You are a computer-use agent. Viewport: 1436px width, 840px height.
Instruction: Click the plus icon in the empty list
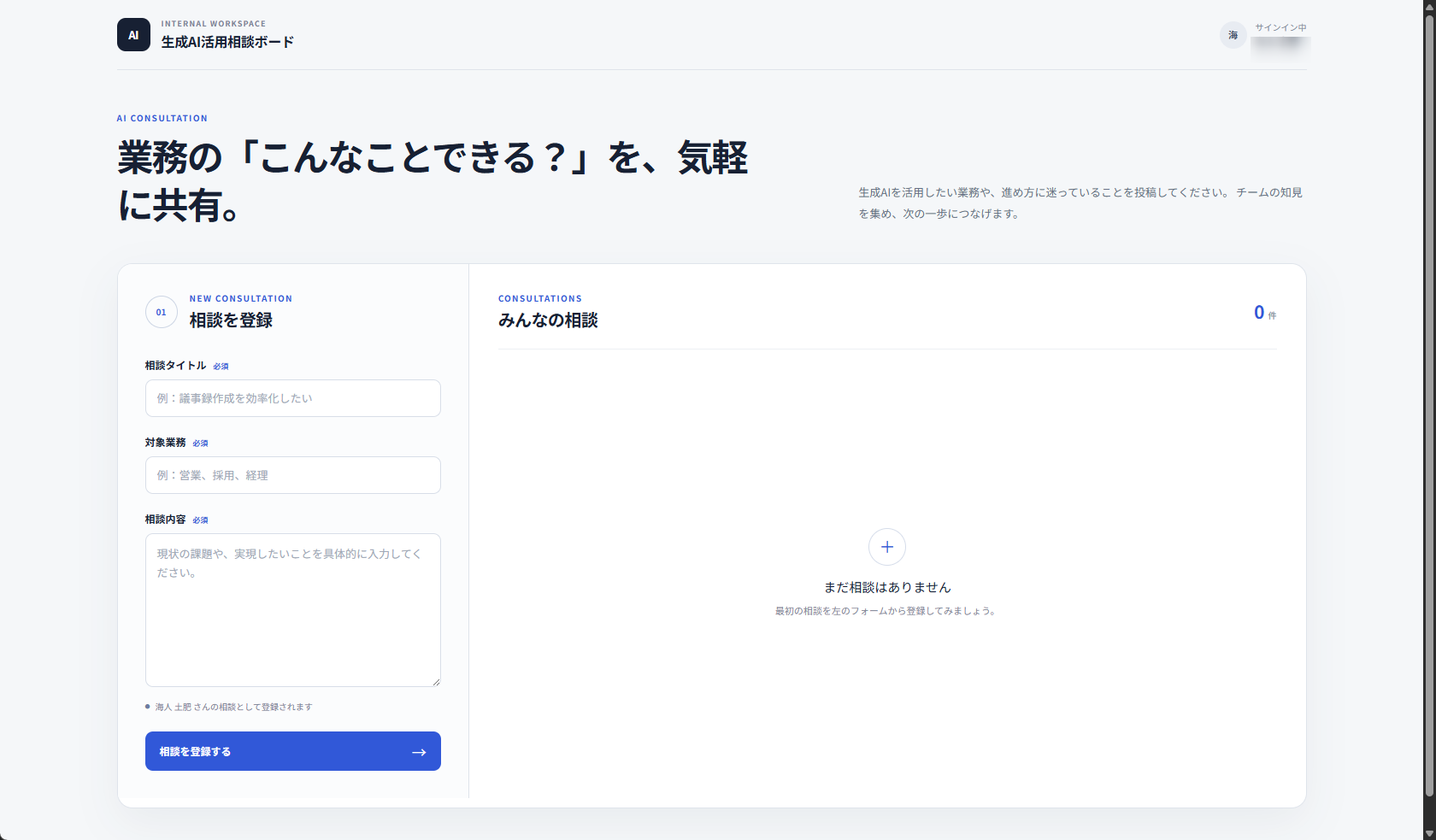[887, 547]
